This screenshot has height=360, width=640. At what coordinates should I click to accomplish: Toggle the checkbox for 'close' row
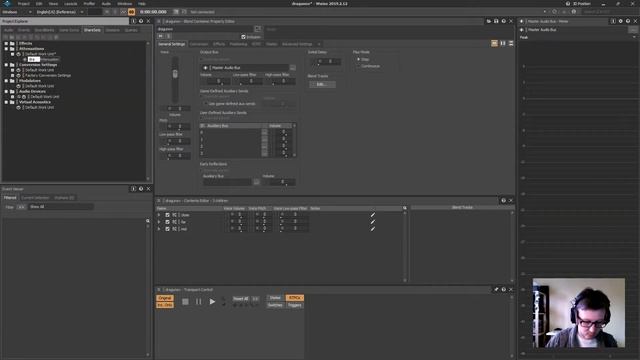[167, 215]
